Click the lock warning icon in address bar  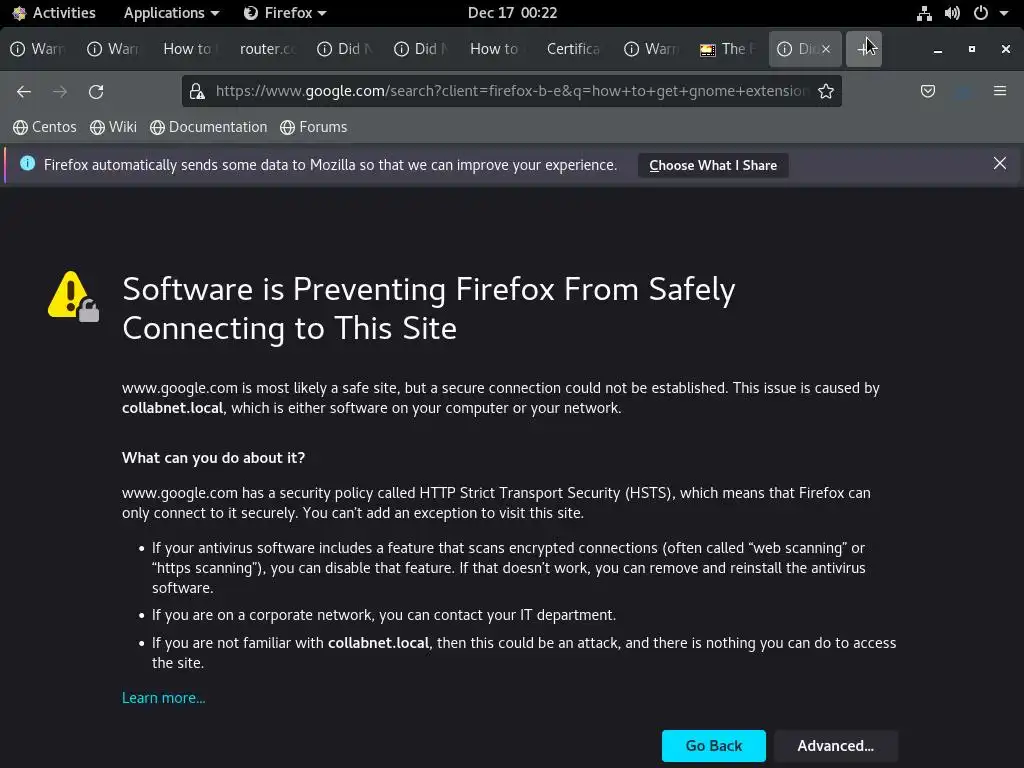click(197, 91)
